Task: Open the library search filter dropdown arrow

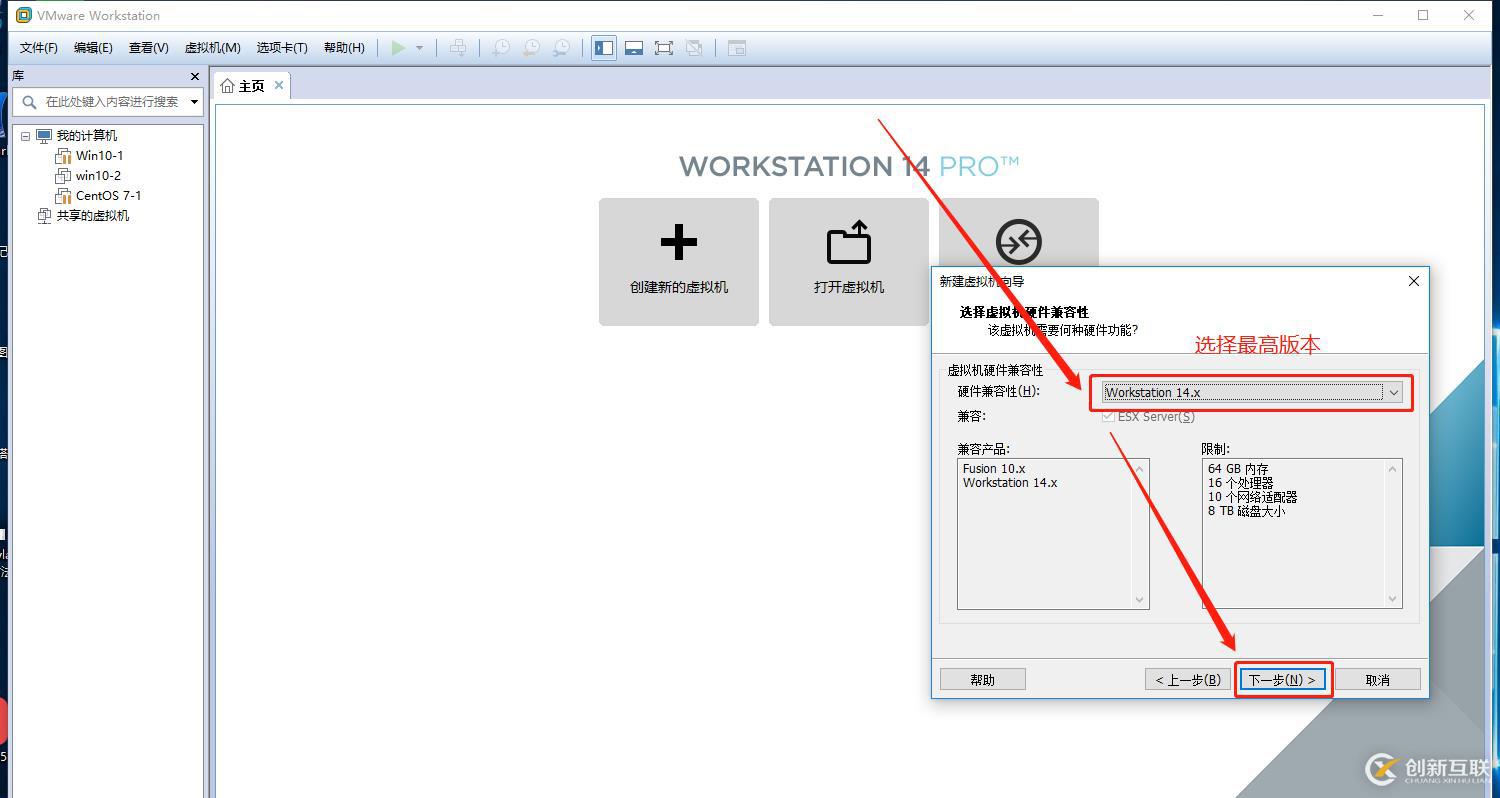Action: (x=194, y=101)
